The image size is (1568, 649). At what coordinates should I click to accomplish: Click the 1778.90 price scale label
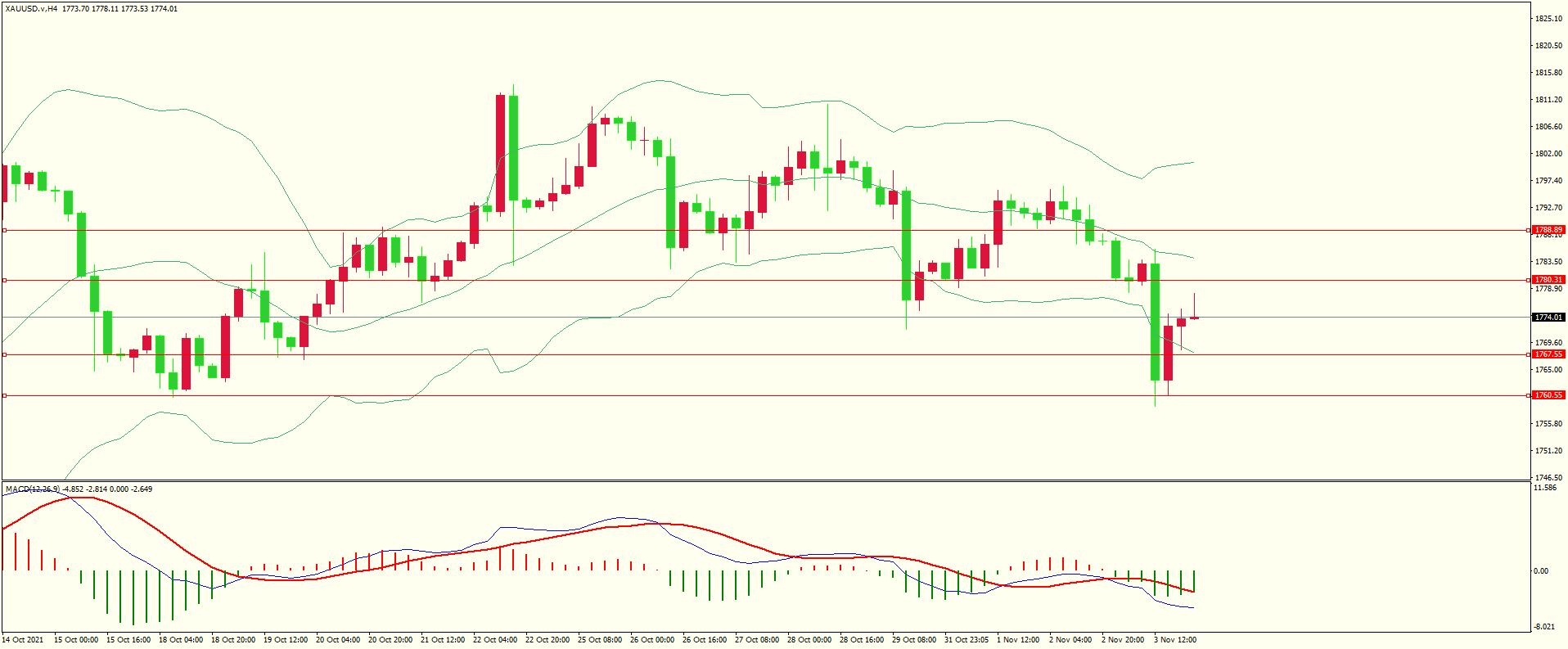pos(1548,289)
